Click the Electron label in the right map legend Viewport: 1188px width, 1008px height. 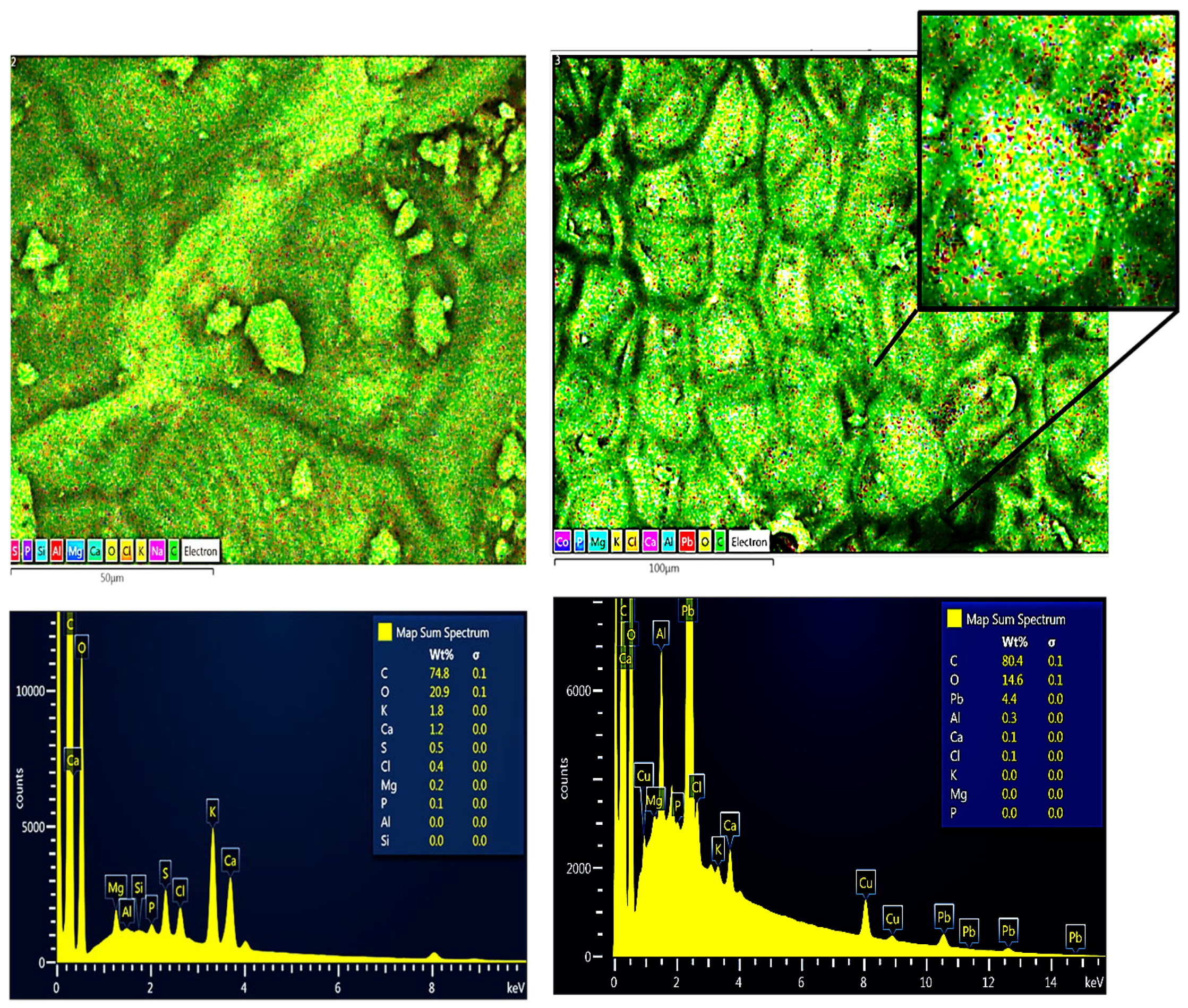point(749,542)
